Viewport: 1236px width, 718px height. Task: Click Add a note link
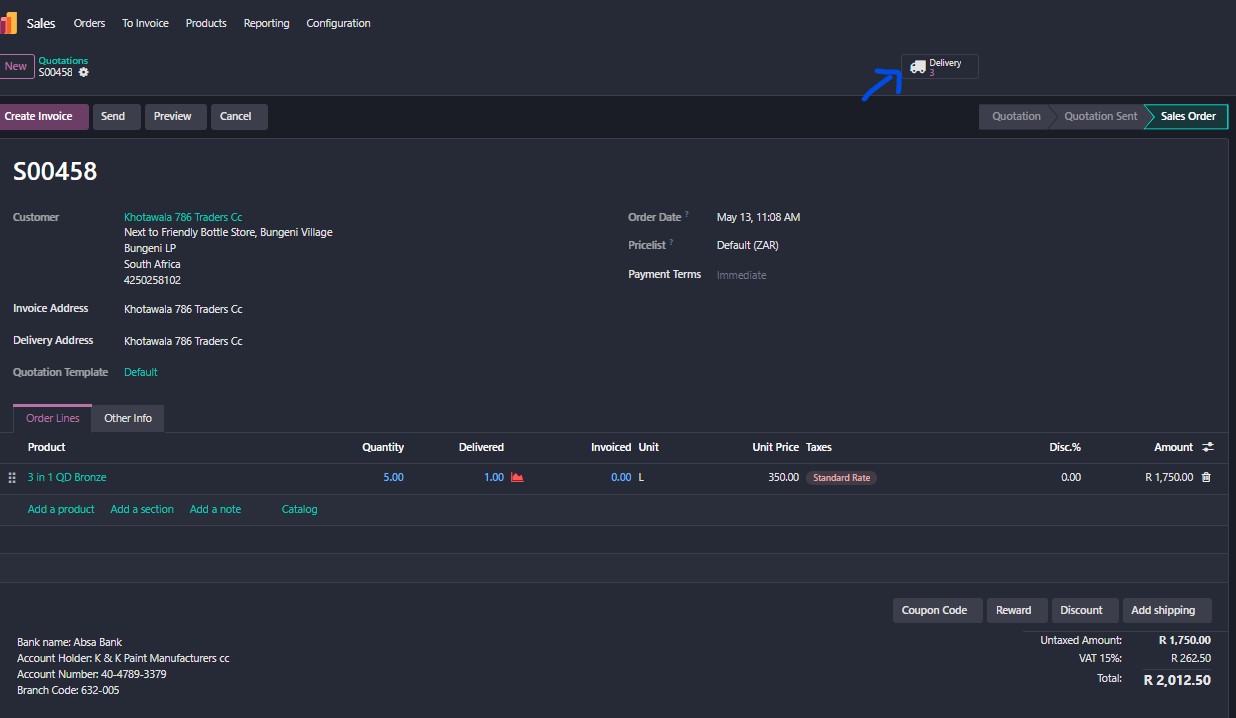click(x=215, y=509)
